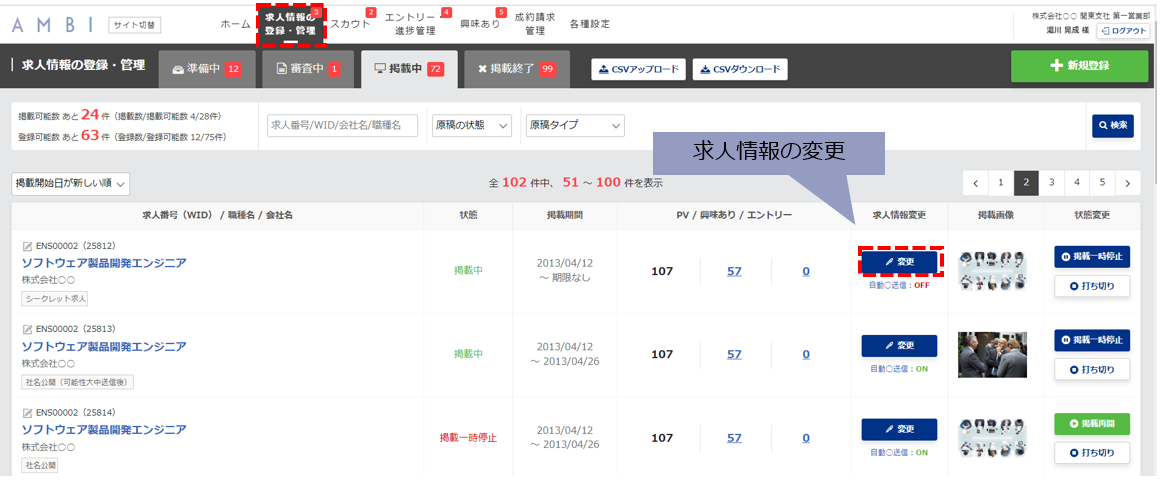Click 掲載再開 for WID 25814
The image size is (1166, 482).
click(1092, 423)
